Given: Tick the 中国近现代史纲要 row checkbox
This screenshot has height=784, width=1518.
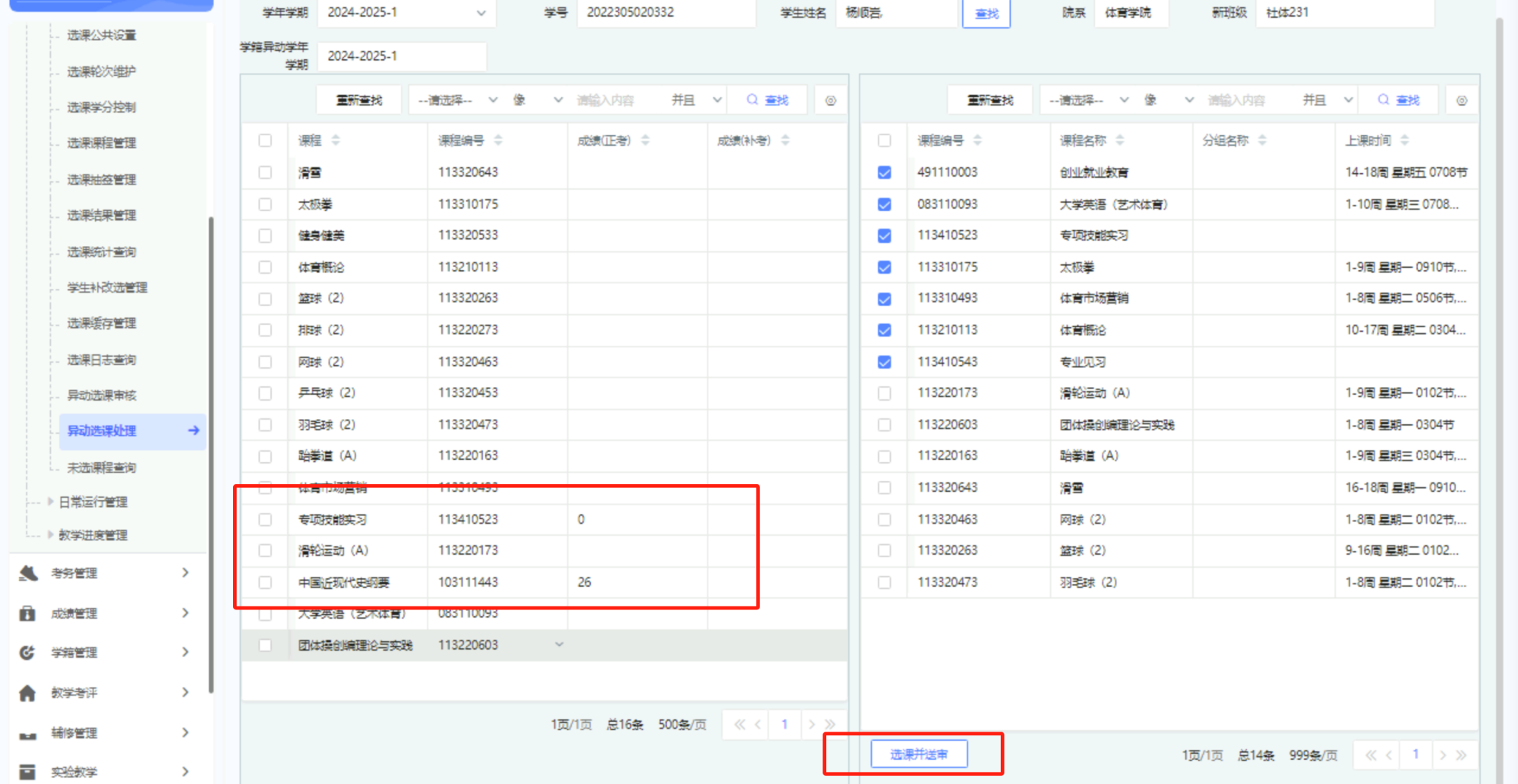Looking at the screenshot, I should [265, 582].
